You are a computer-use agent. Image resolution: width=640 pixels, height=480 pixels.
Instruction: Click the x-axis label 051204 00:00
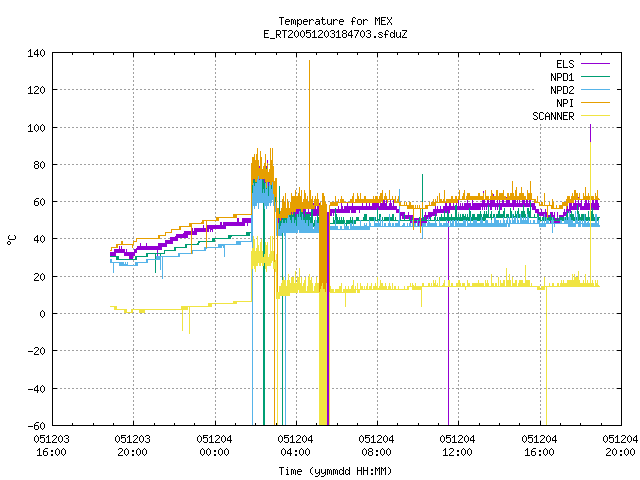tap(214, 446)
